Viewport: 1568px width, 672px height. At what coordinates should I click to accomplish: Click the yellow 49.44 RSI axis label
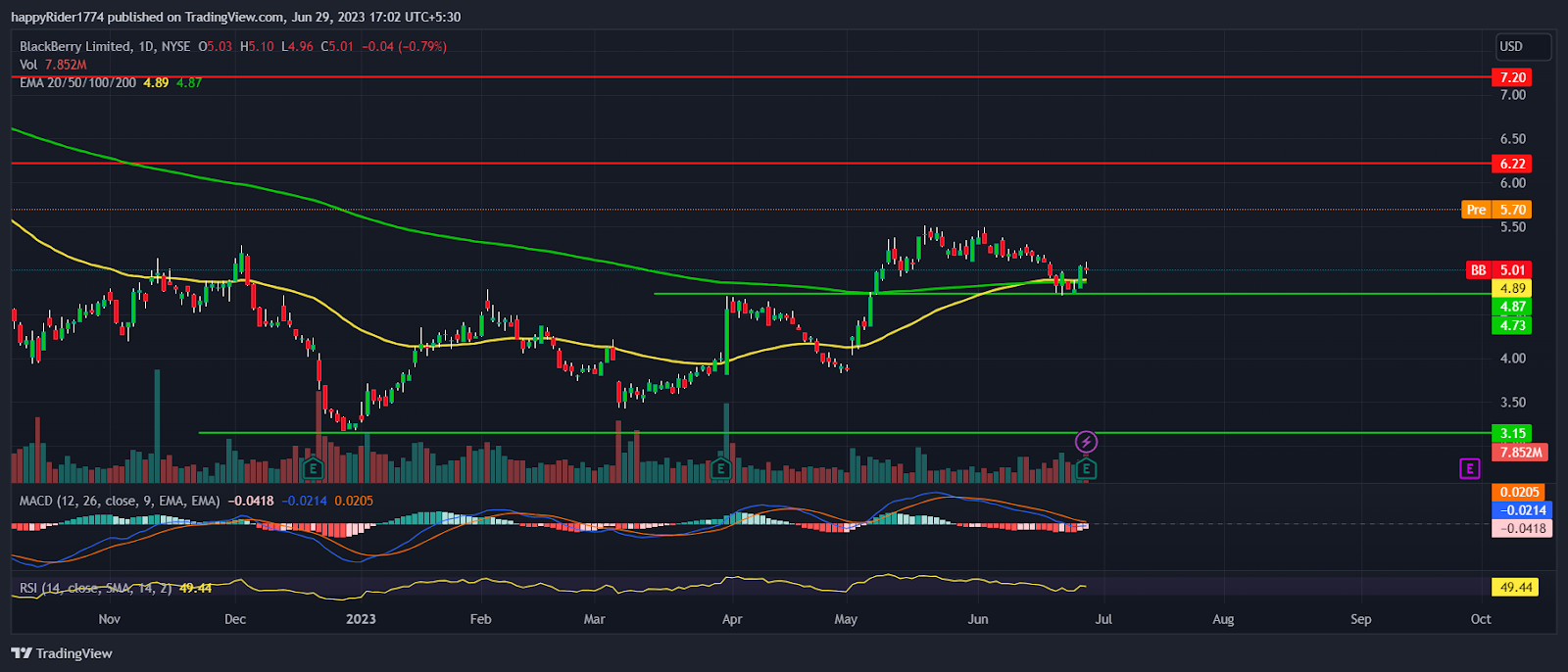(x=1515, y=587)
